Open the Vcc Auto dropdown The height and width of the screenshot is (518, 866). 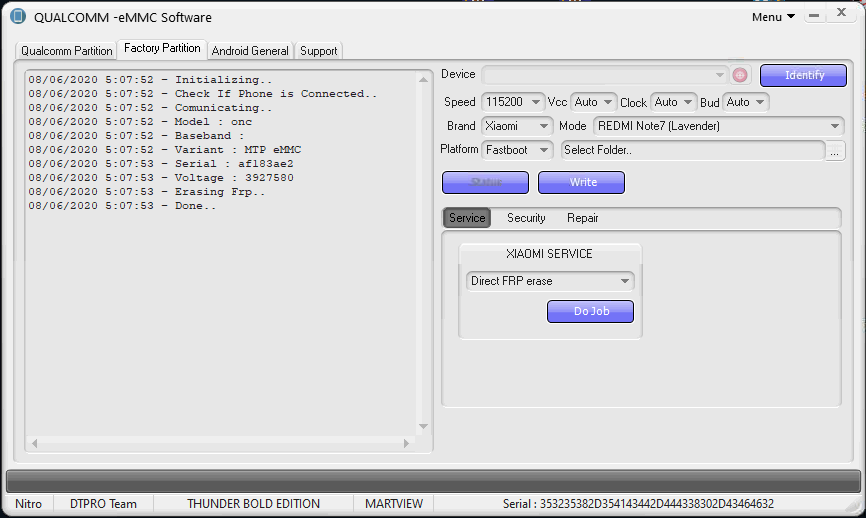pyautogui.click(x=593, y=102)
